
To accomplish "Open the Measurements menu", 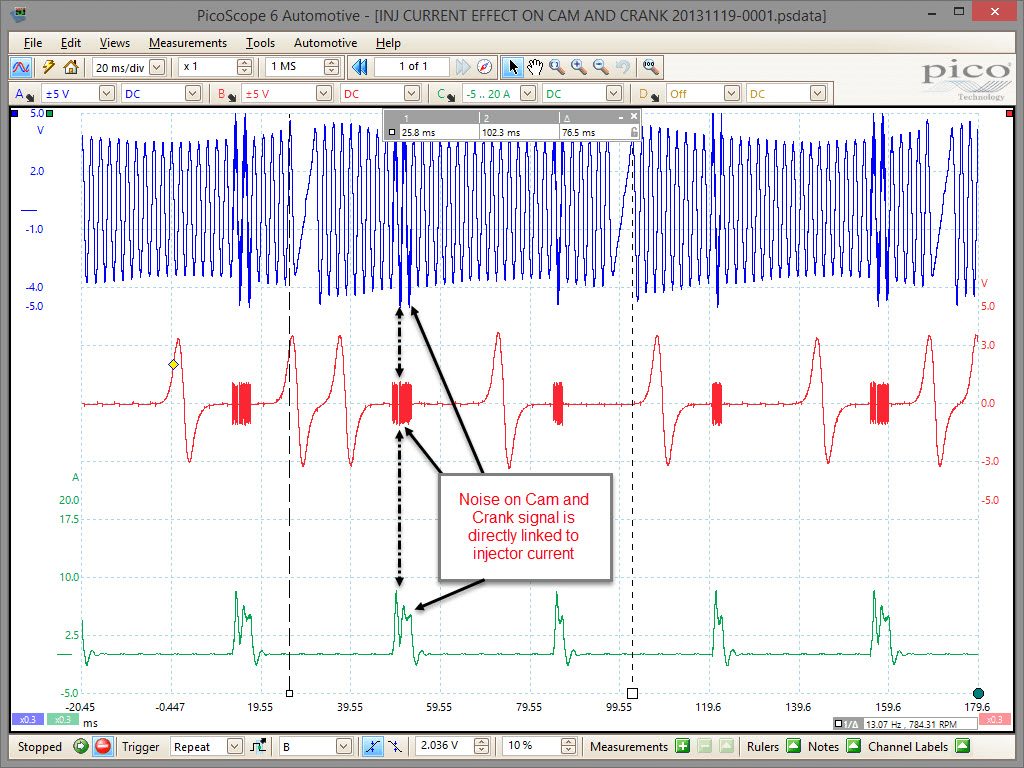I will [187, 42].
